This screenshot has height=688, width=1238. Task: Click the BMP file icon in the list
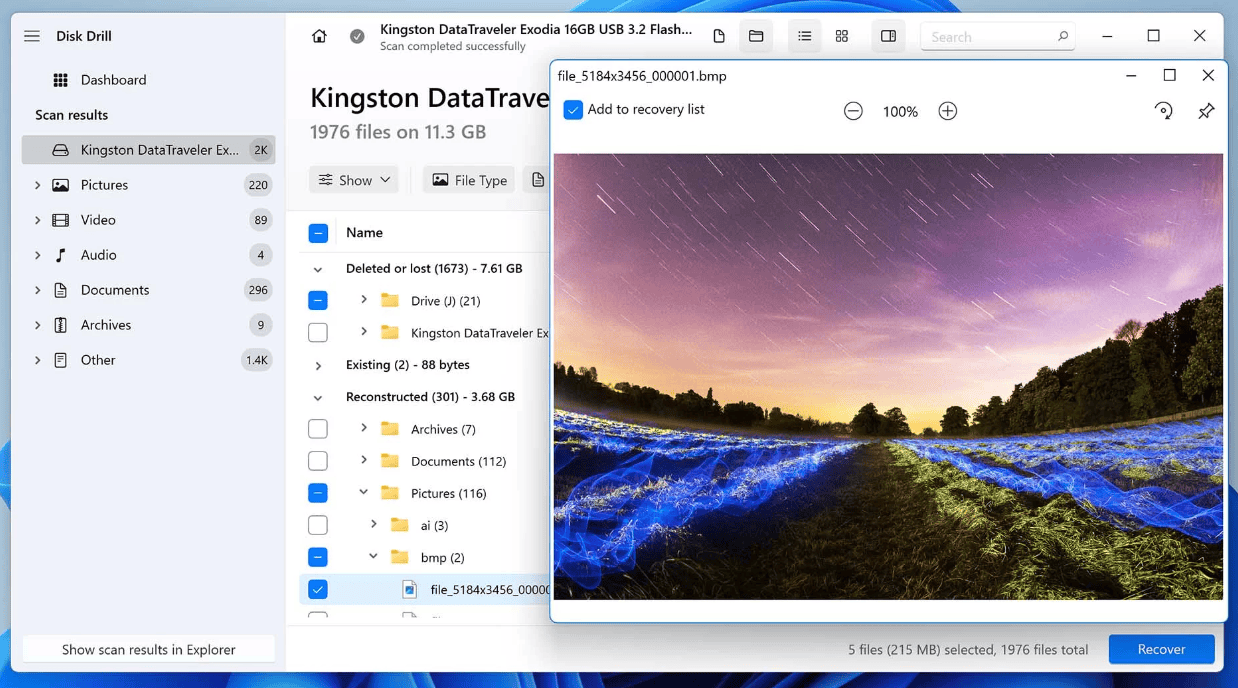click(x=409, y=589)
